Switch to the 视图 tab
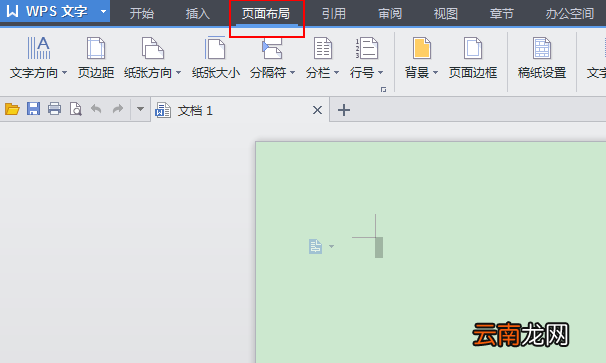Image resolution: width=606 pixels, height=363 pixels. [x=446, y=14]
